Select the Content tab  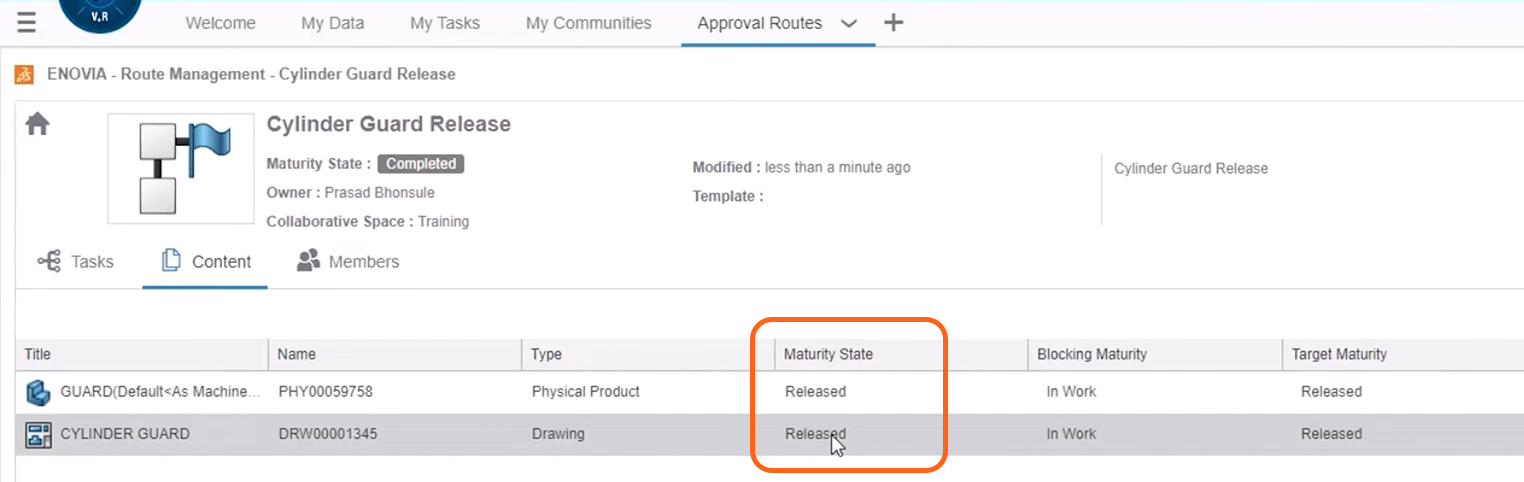pyautogui.click(x=207, y=262)
